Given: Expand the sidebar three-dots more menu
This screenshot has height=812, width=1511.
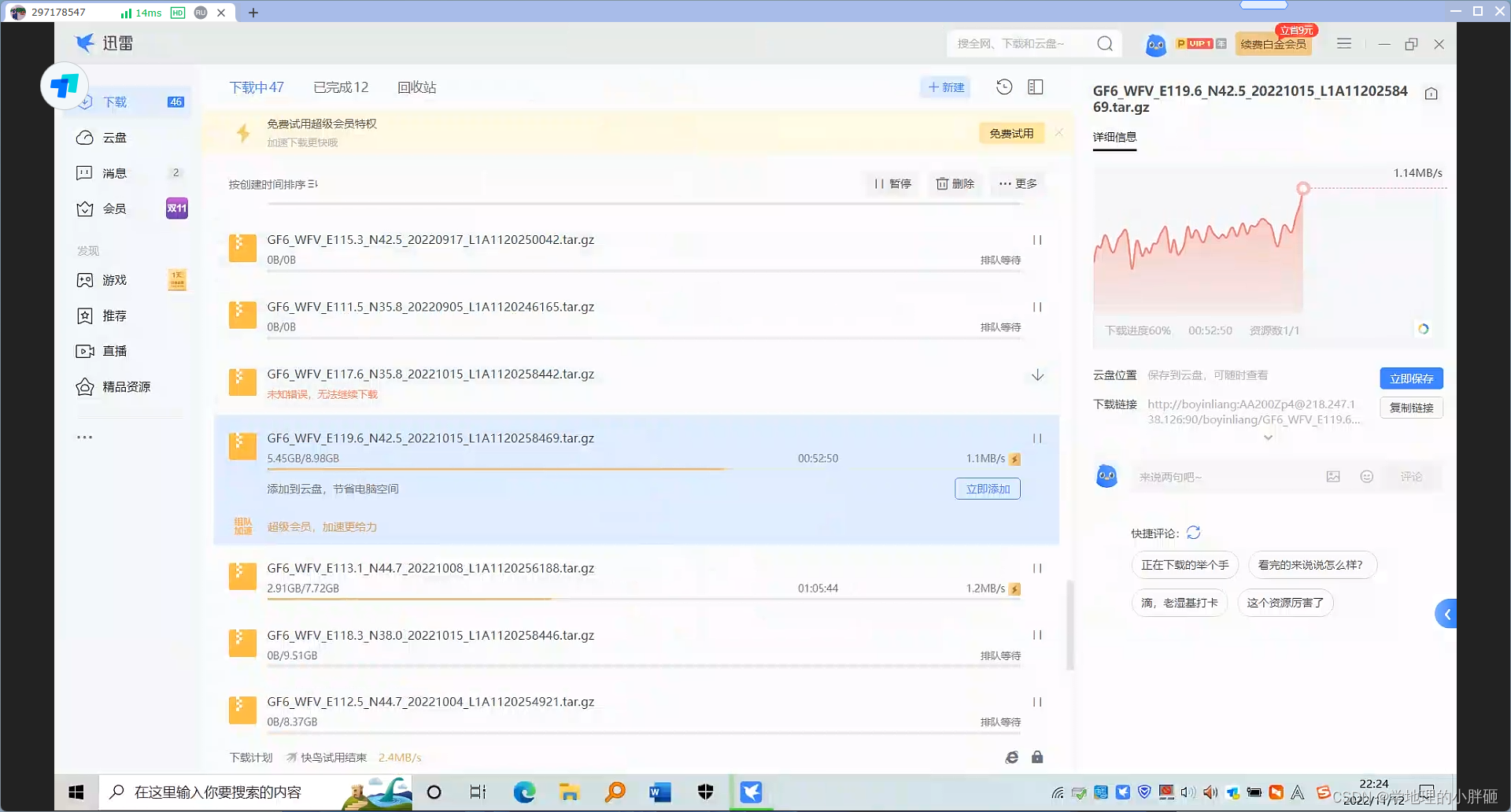Looking at the screenshot, I should pyautogui.click(x=84, y=437).
